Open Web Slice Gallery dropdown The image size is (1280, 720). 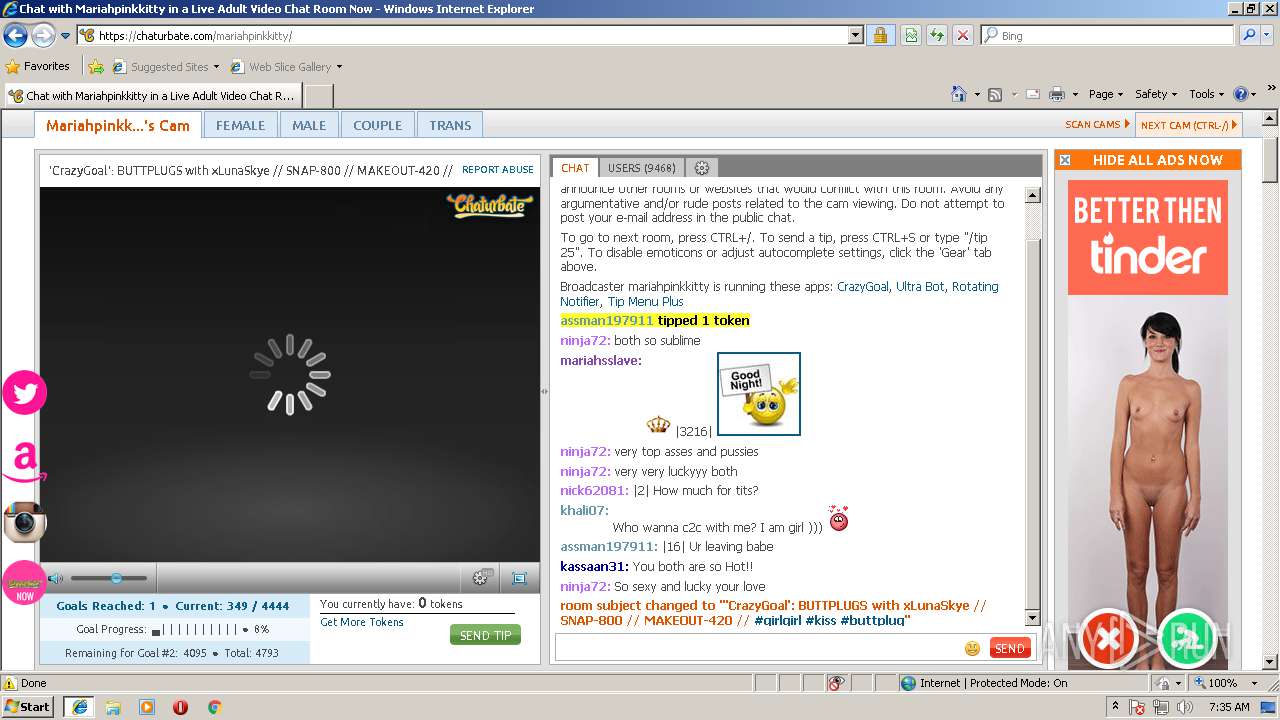(286, 67)
